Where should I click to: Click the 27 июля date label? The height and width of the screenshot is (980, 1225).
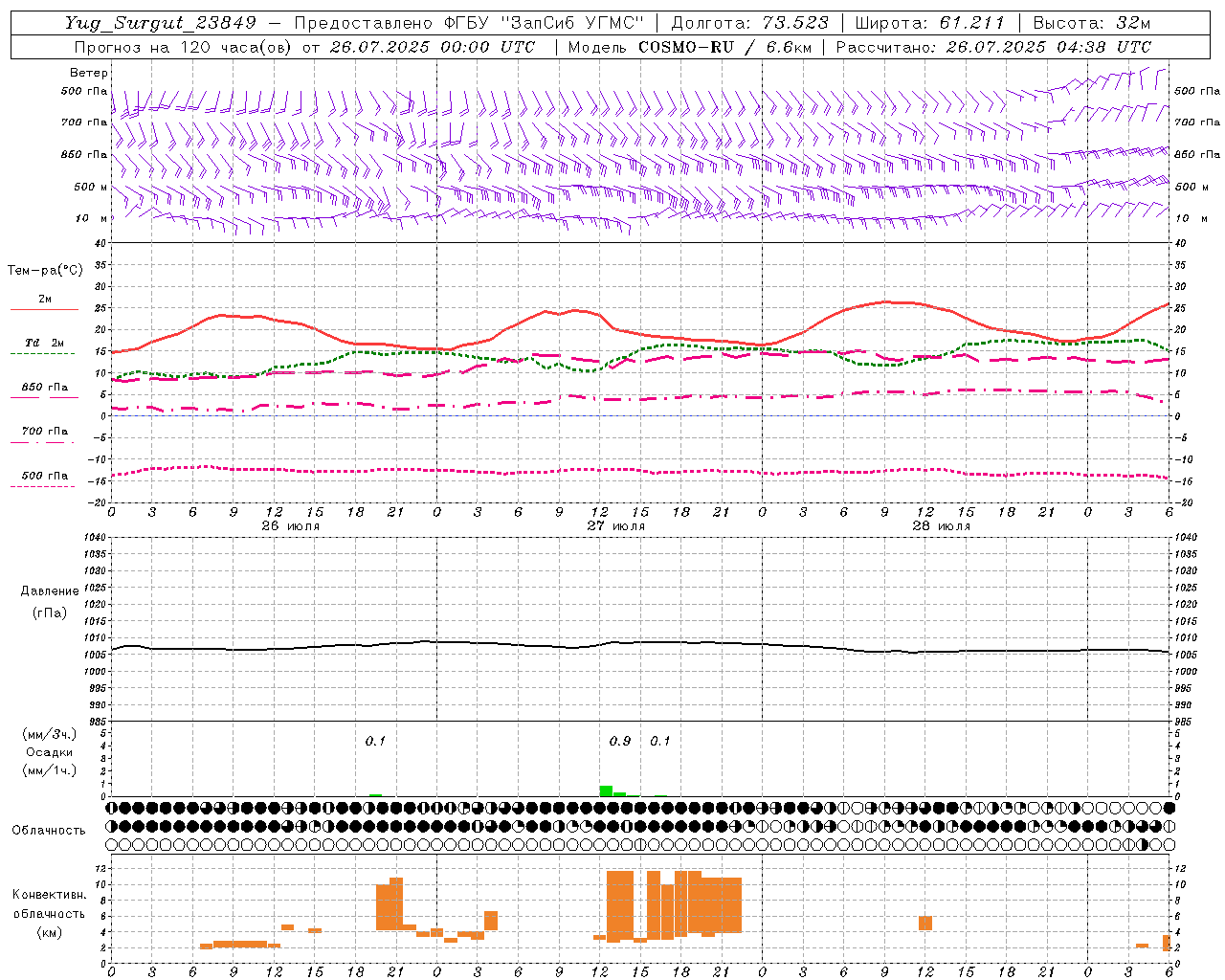click(616, 526)
